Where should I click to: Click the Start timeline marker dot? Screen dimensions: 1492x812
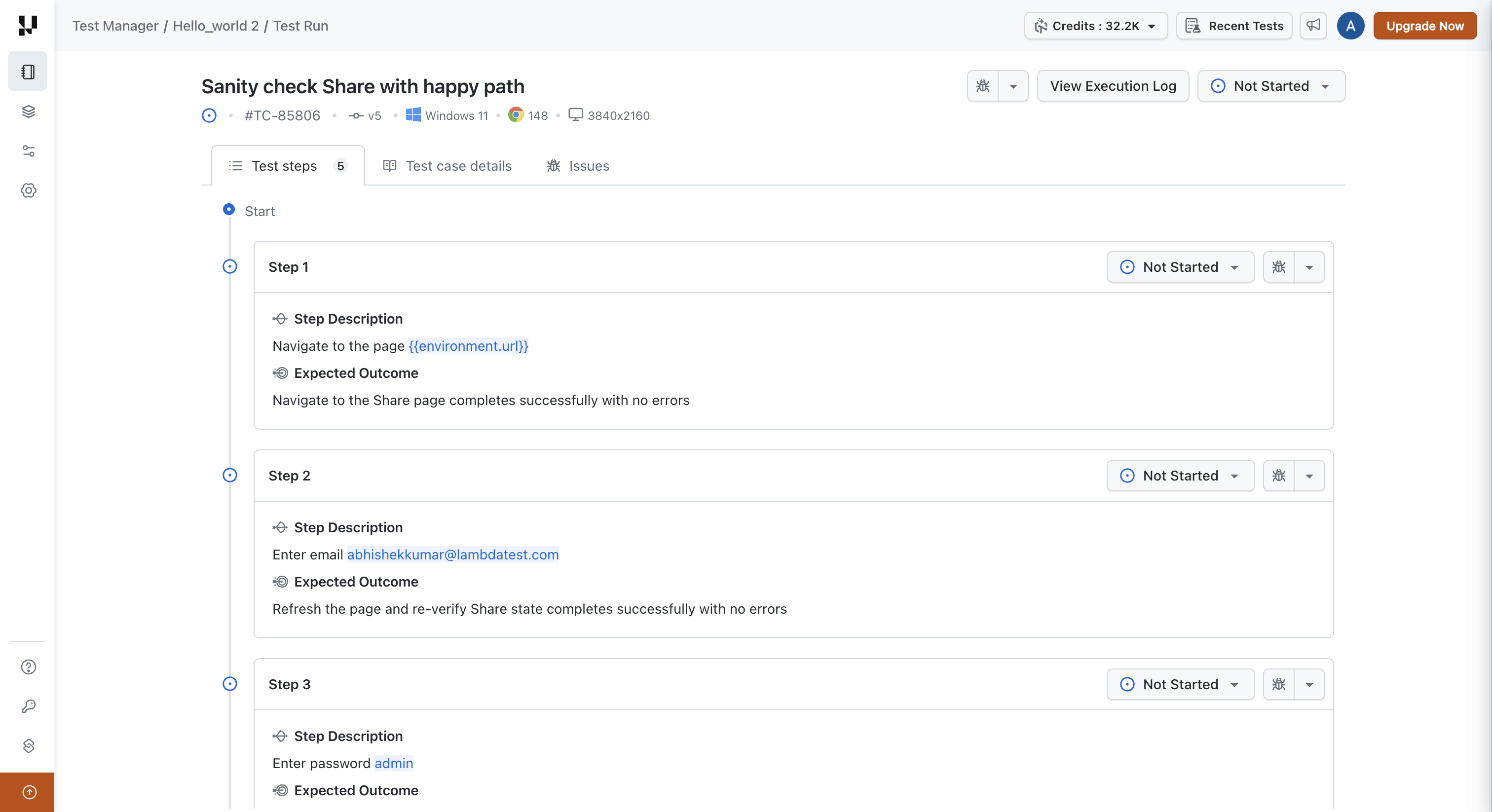tap(229, 209)
